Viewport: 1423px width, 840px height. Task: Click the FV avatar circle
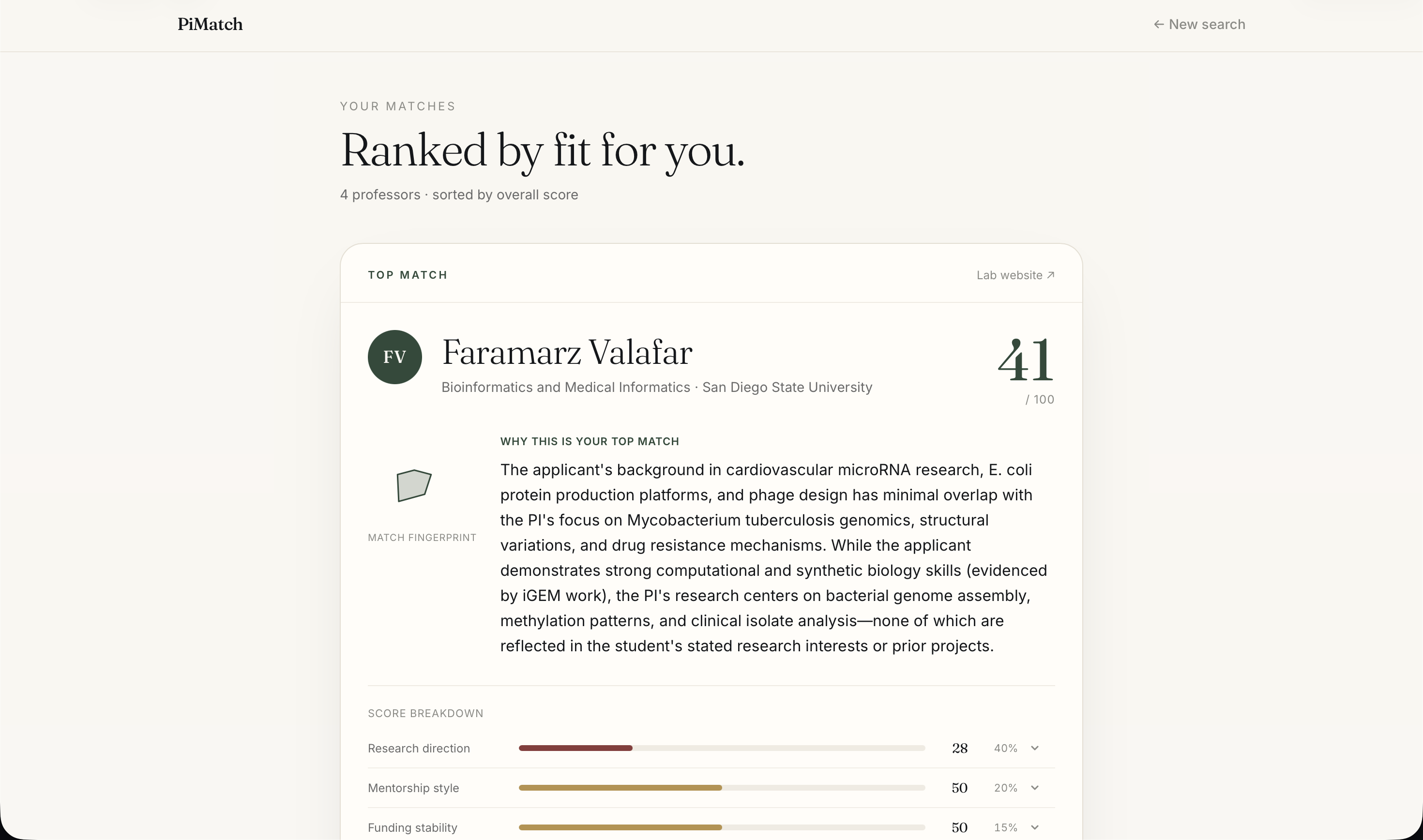click(x=394, y=357)
